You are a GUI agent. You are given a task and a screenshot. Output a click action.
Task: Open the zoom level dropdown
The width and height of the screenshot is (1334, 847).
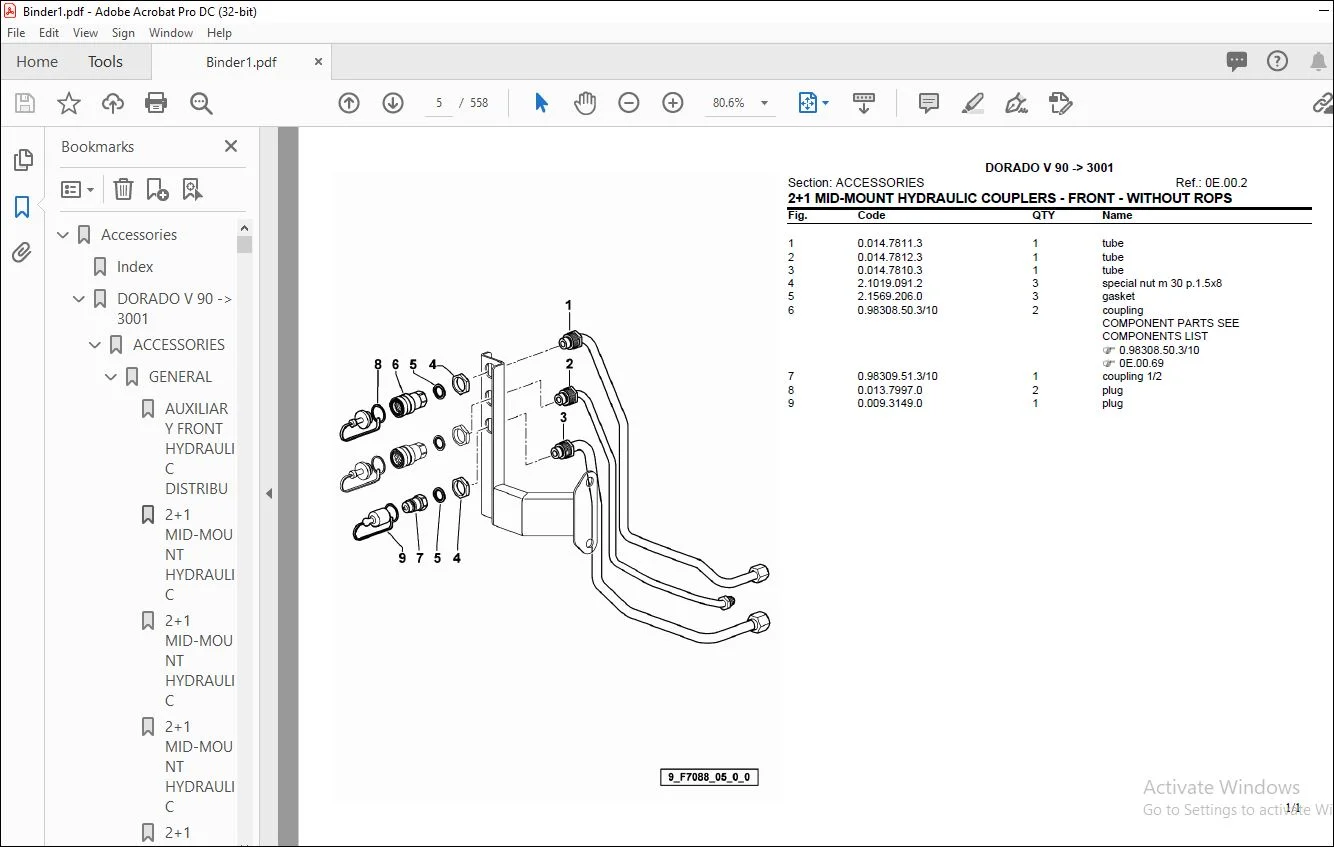click(765, 103)
